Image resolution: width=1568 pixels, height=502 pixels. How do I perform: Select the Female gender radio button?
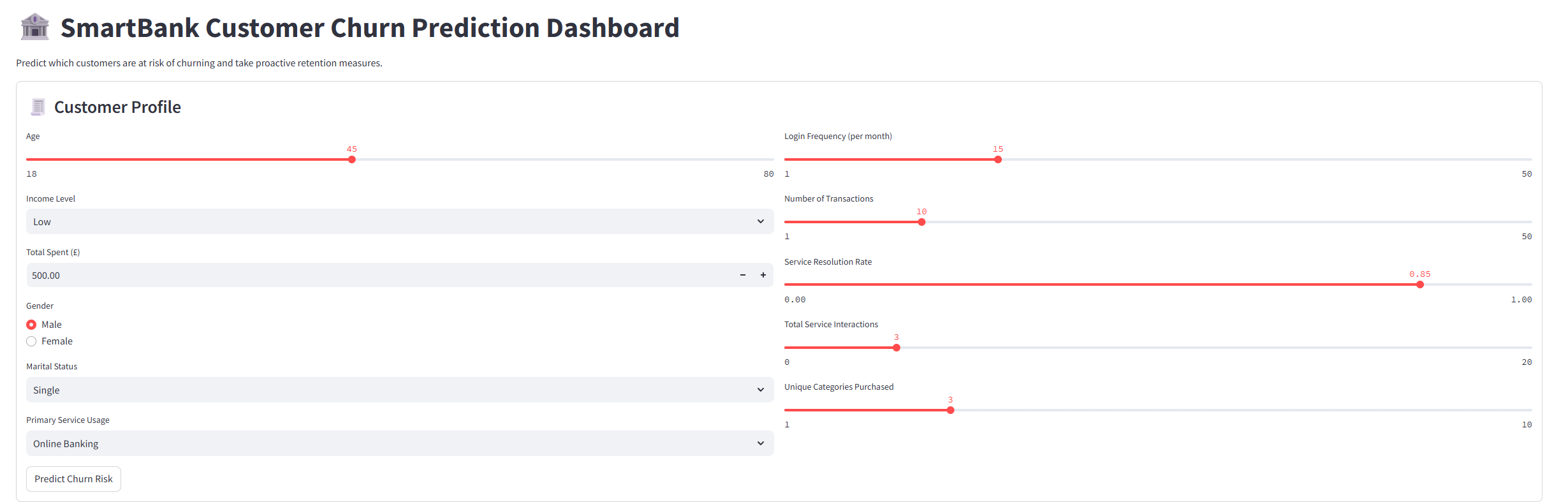(x=31, y=341)
